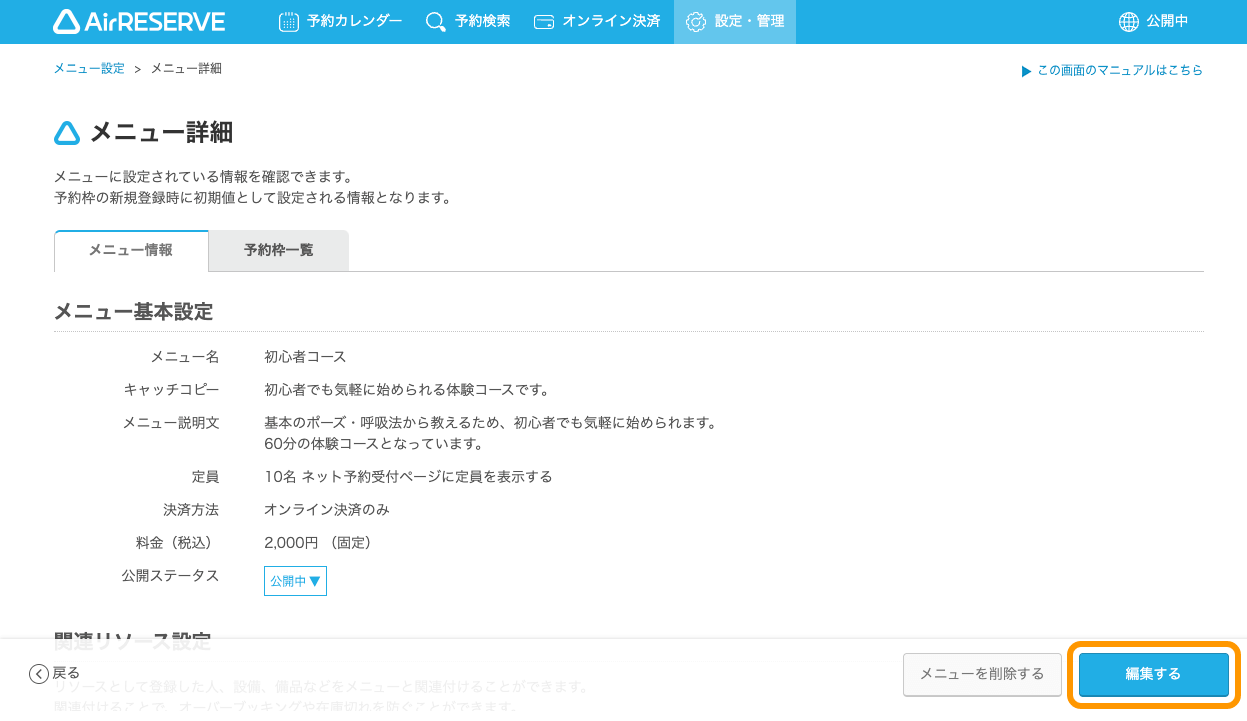The height and width of the screenshot is (721, 1247).
Task: Click the 編集する button
Action: point(1152,674)
